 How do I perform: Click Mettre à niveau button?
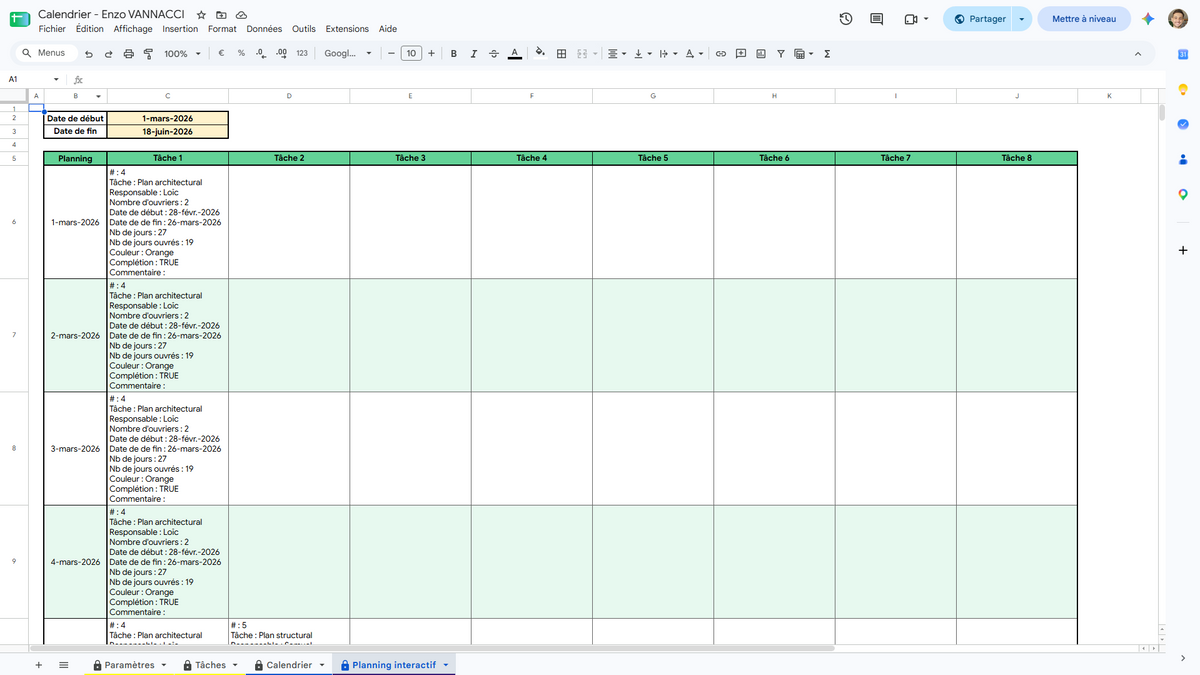tap(1084, 19)
